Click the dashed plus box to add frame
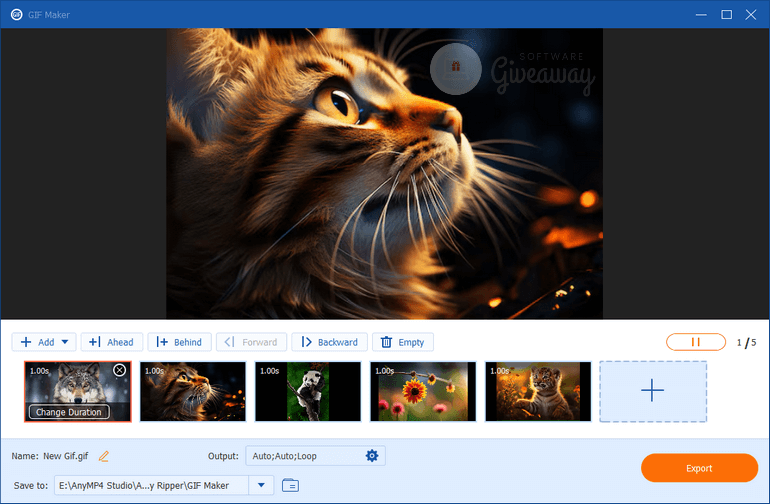Screen dimensions: 770x504 pyautogui.click(x=653, y=392)
